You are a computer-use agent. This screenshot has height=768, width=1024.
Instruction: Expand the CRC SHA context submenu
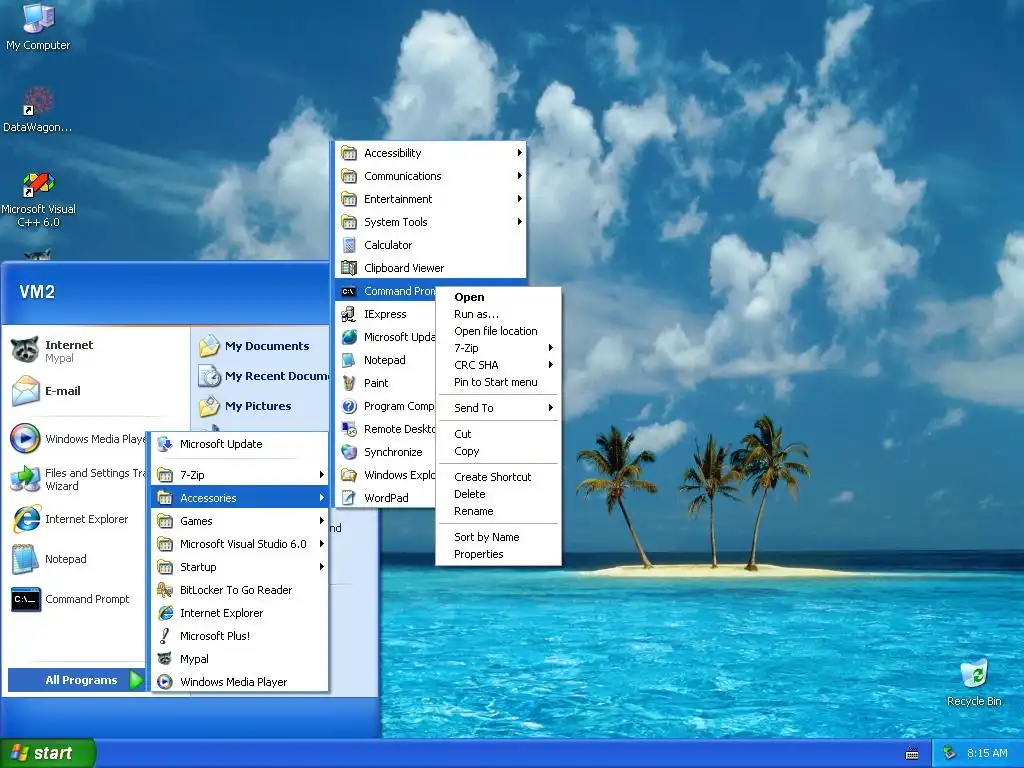point(498,365)
